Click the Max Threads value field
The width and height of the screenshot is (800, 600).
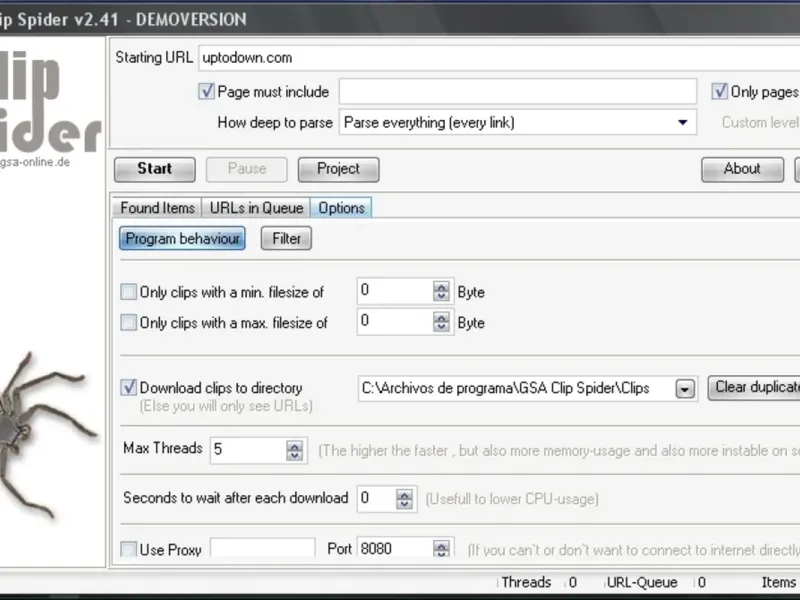coord(248,450)
